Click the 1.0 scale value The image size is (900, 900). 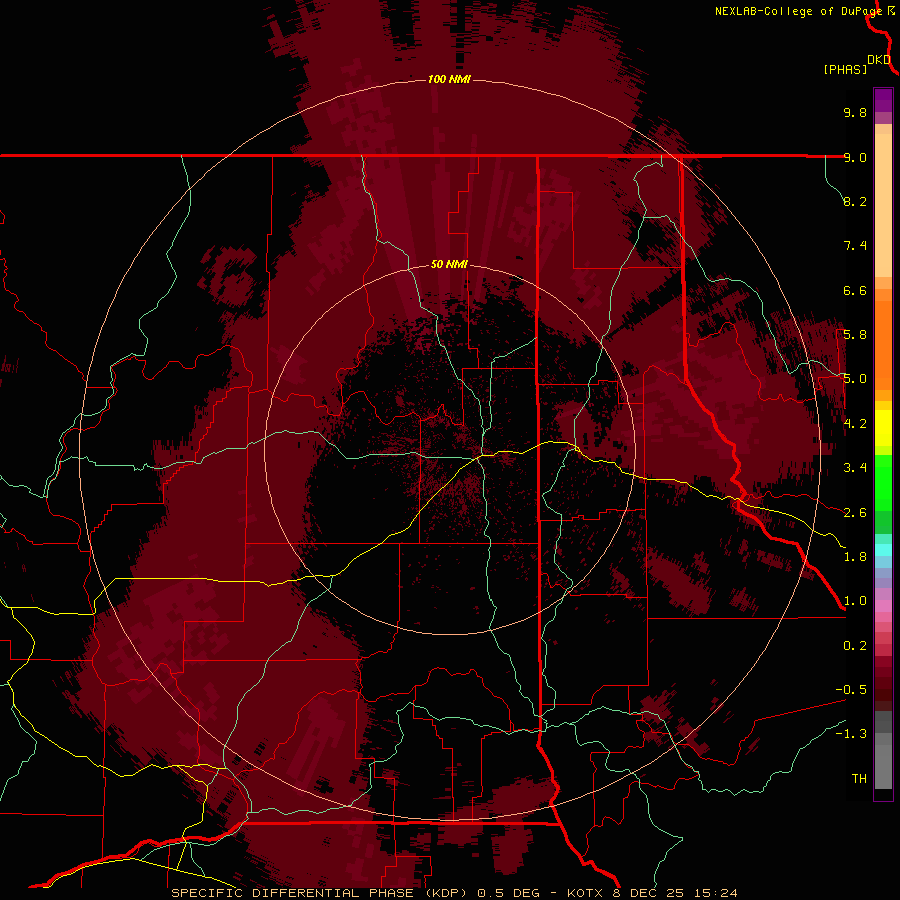tap(855, 601)
